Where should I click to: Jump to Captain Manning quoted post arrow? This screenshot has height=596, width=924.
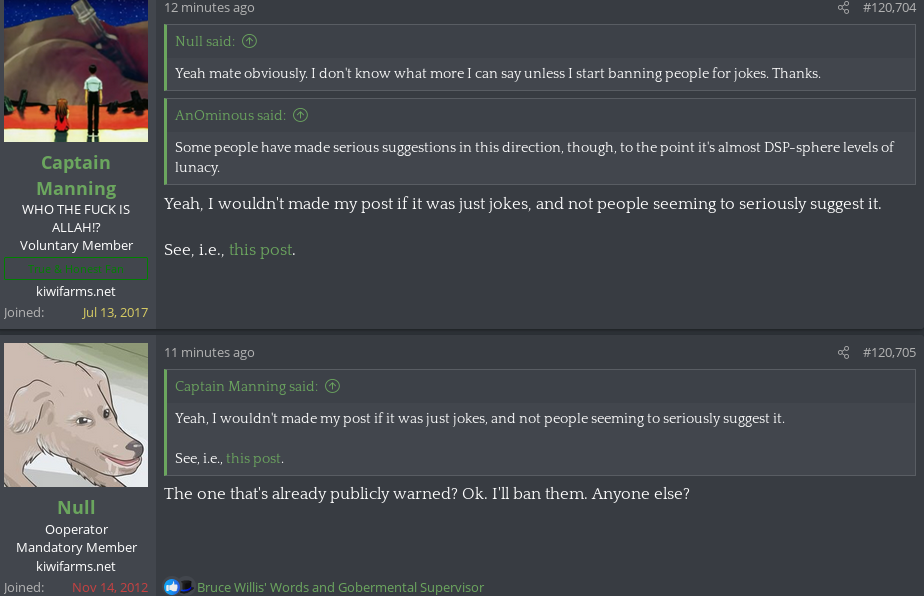click(x=332, y=386)
